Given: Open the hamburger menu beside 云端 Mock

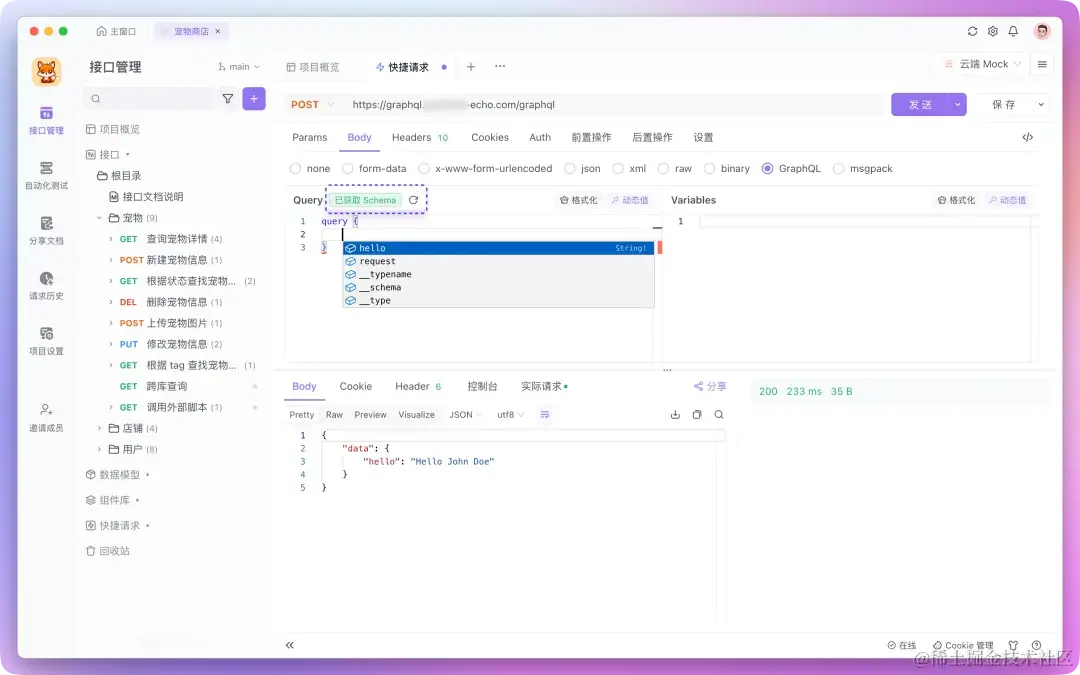Looking at the screenshot, I should 1042,64.
